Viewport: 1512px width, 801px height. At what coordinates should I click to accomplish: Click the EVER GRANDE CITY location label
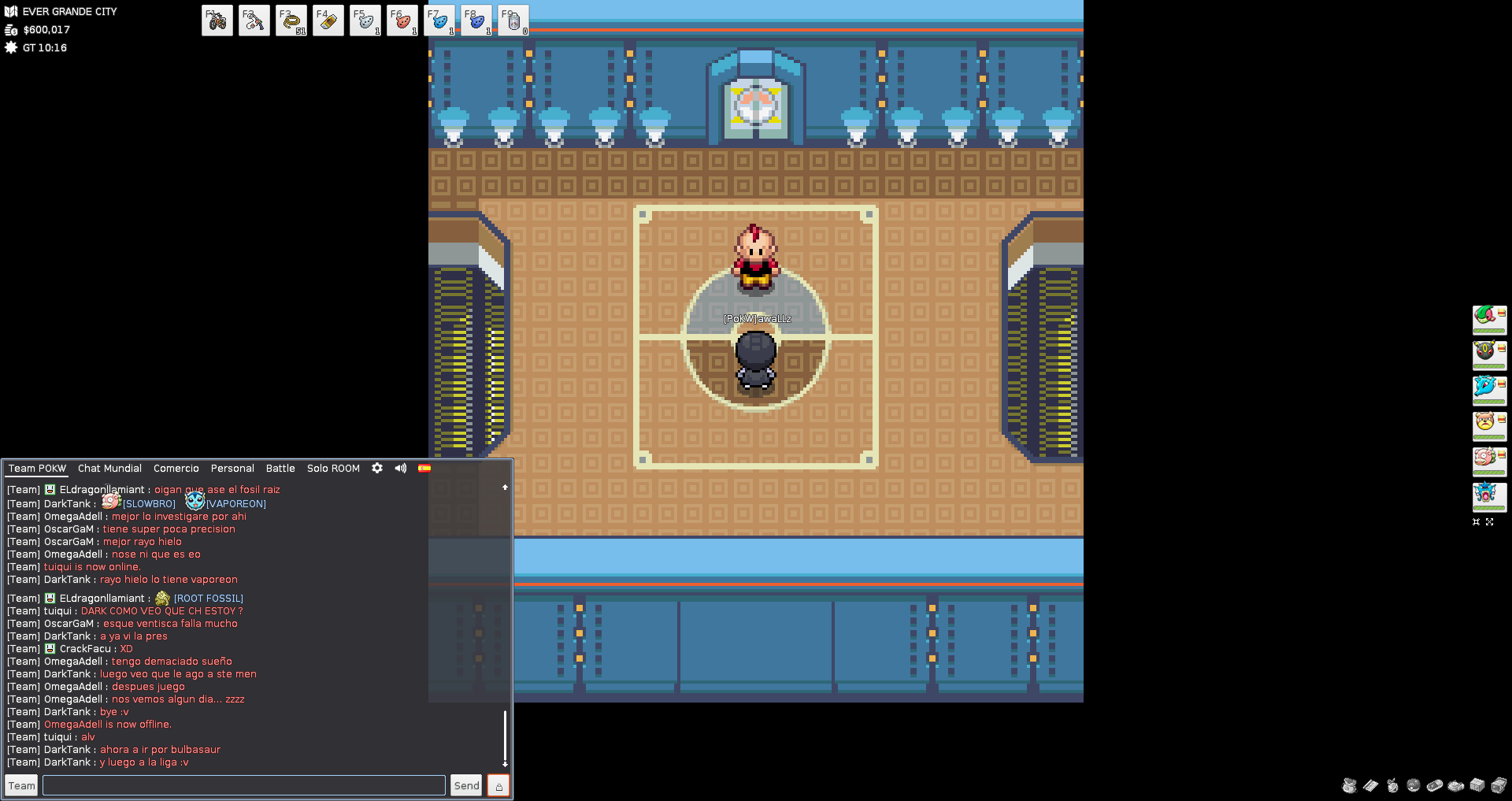(69, 12)
